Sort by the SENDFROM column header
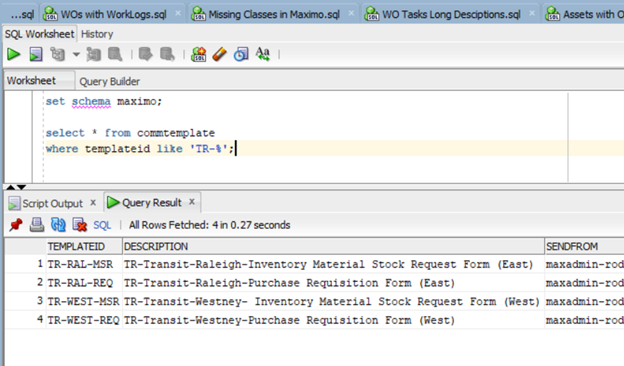The image size is (624, 366). point(584,247)
